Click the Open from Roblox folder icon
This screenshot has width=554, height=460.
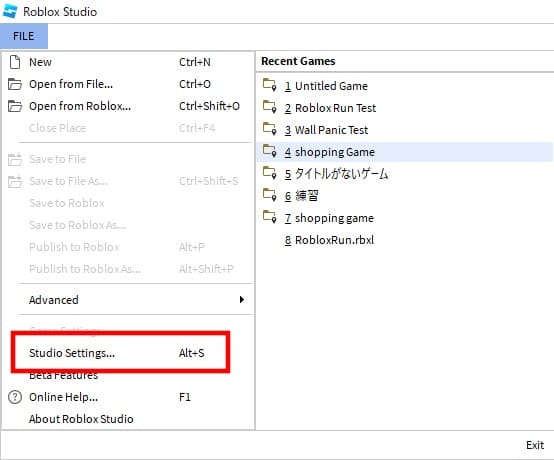click(x=15, y=106)
